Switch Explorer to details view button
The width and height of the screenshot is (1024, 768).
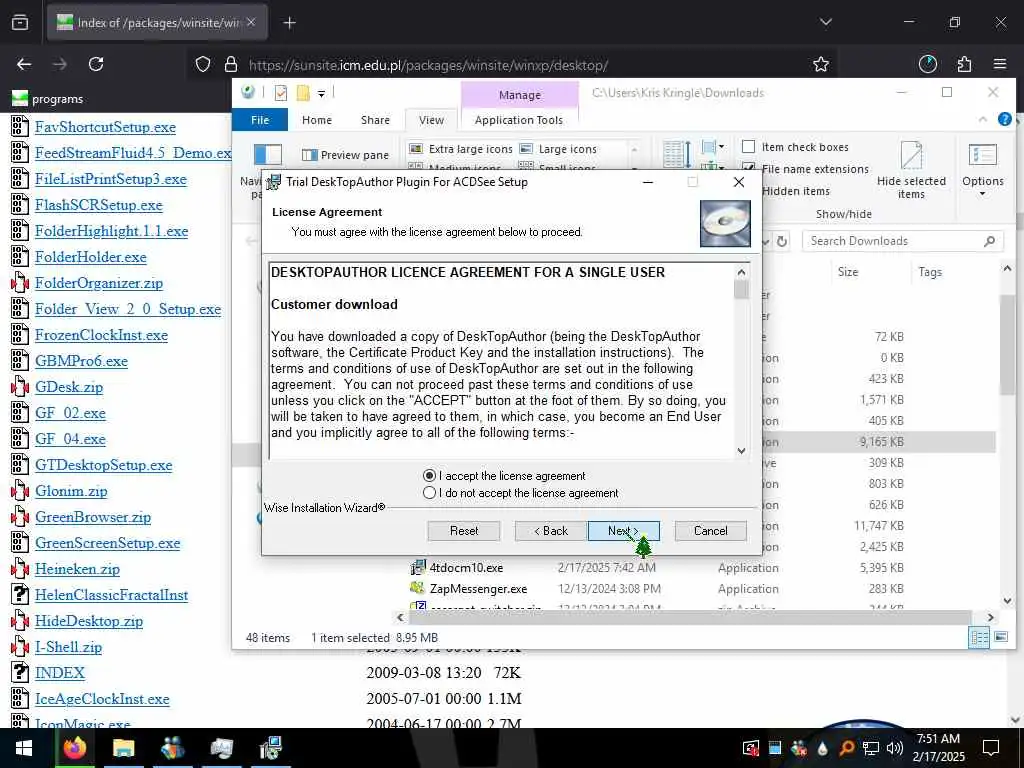click(979, 637)
